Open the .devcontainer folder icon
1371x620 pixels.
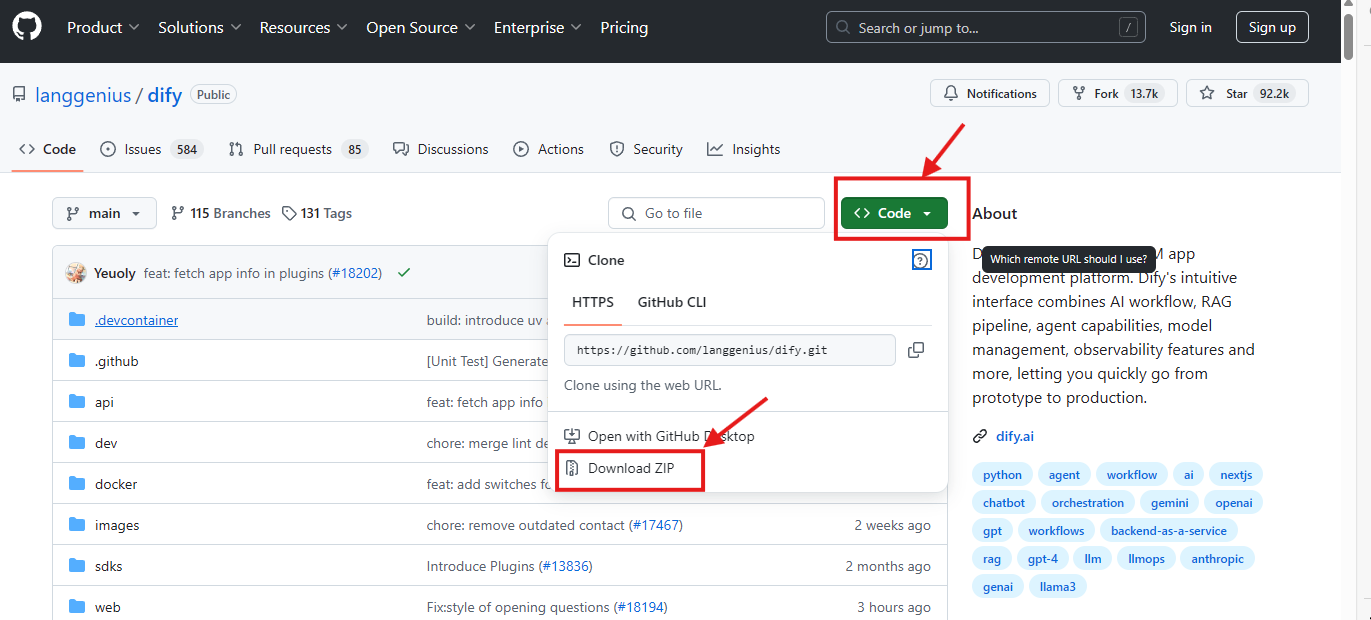click(77, 320)
